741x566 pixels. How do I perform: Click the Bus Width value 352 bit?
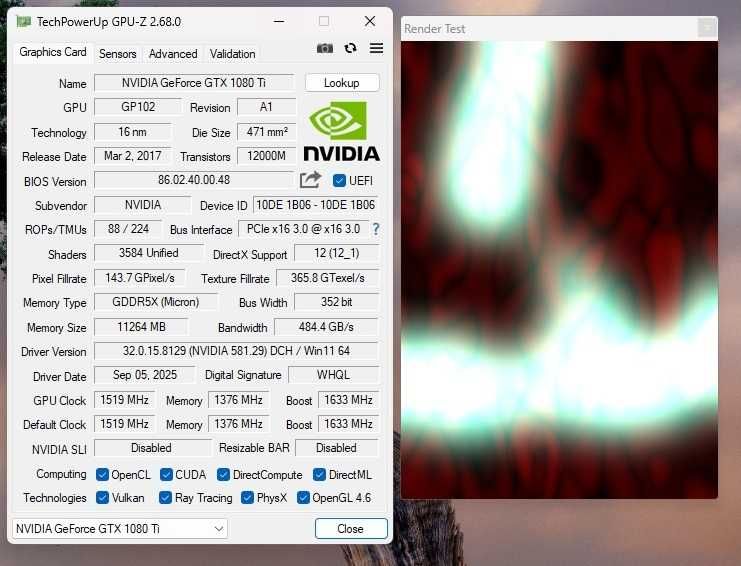pyautogui.click(x=336, y=302)
